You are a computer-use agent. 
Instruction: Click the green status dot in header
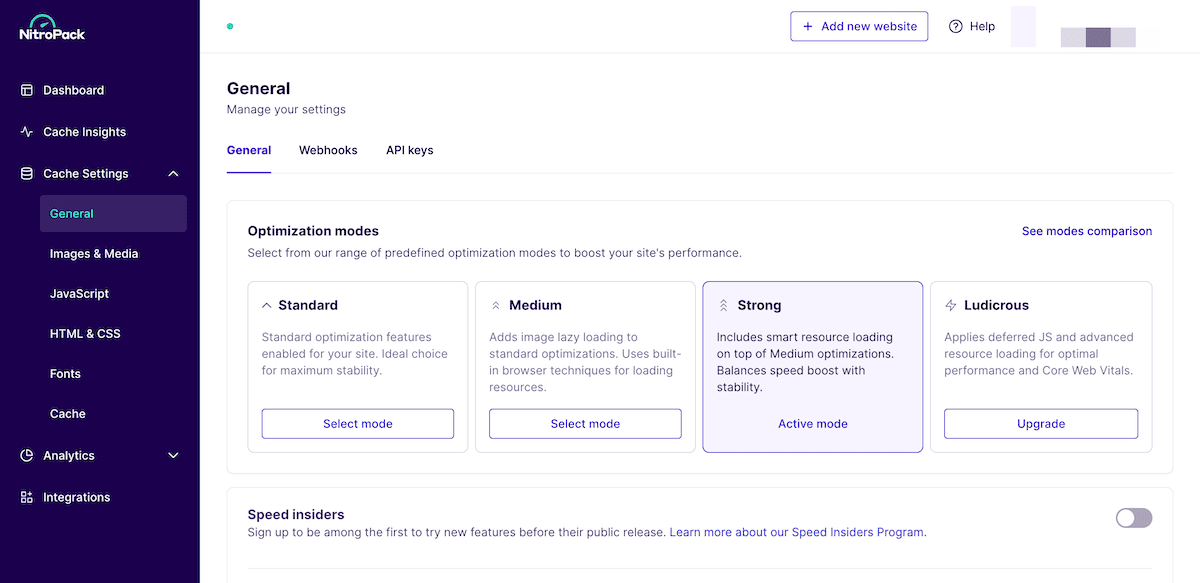230,27
